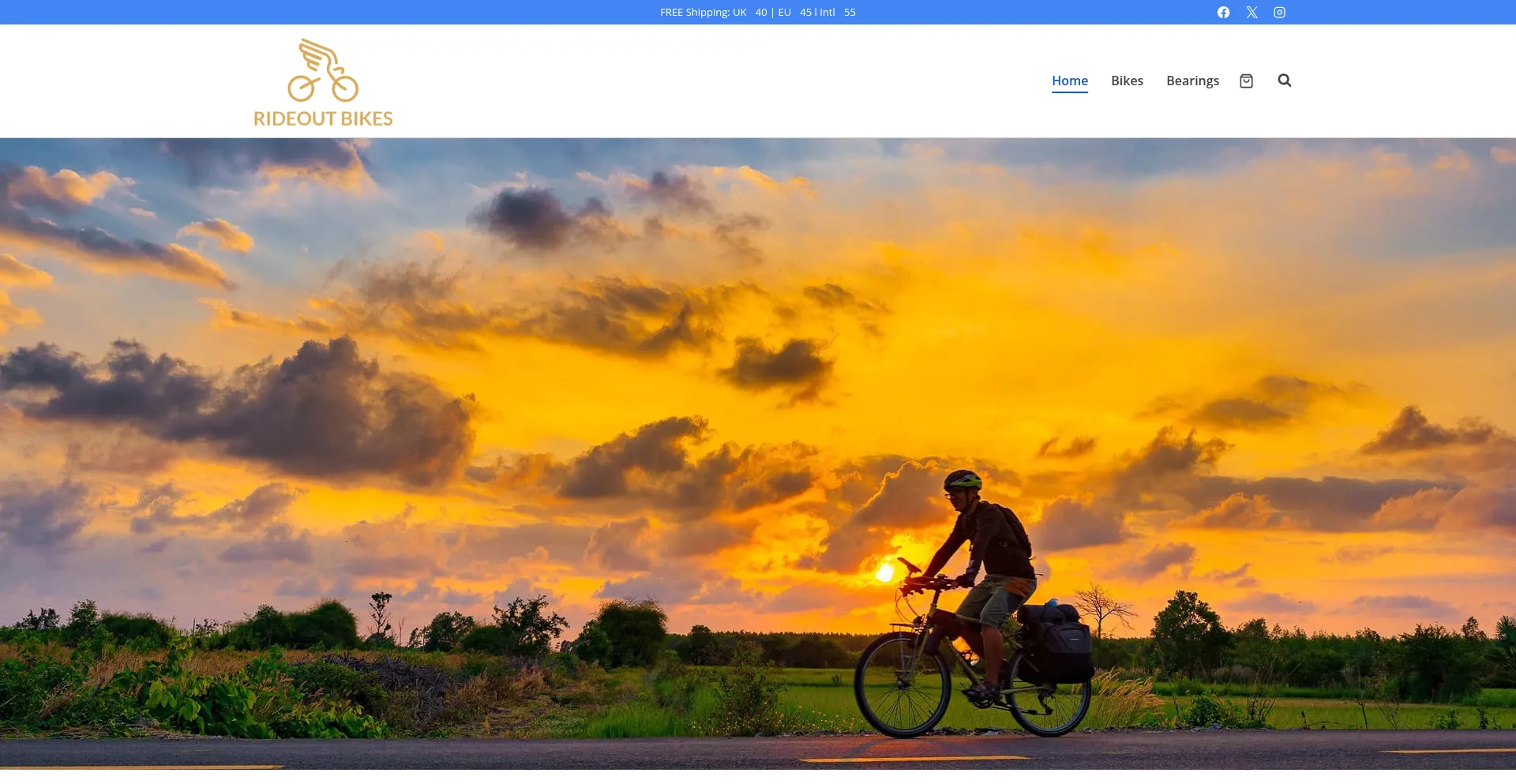Click the cyclist's green helmet in the hero image

[963, 479]
